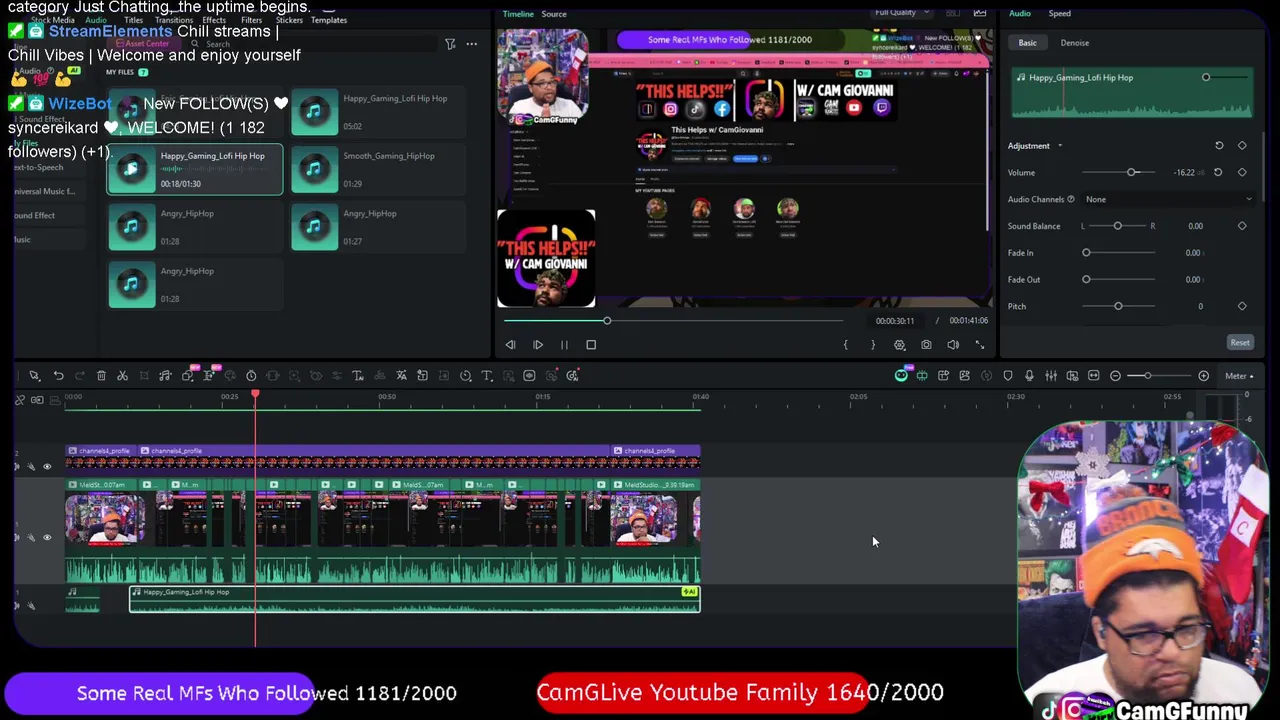Image resolution: width=1280 pixels, height=720 pixels.
Task: Reset Volume with its circular arrow
Action: [x=1218, y=172]
